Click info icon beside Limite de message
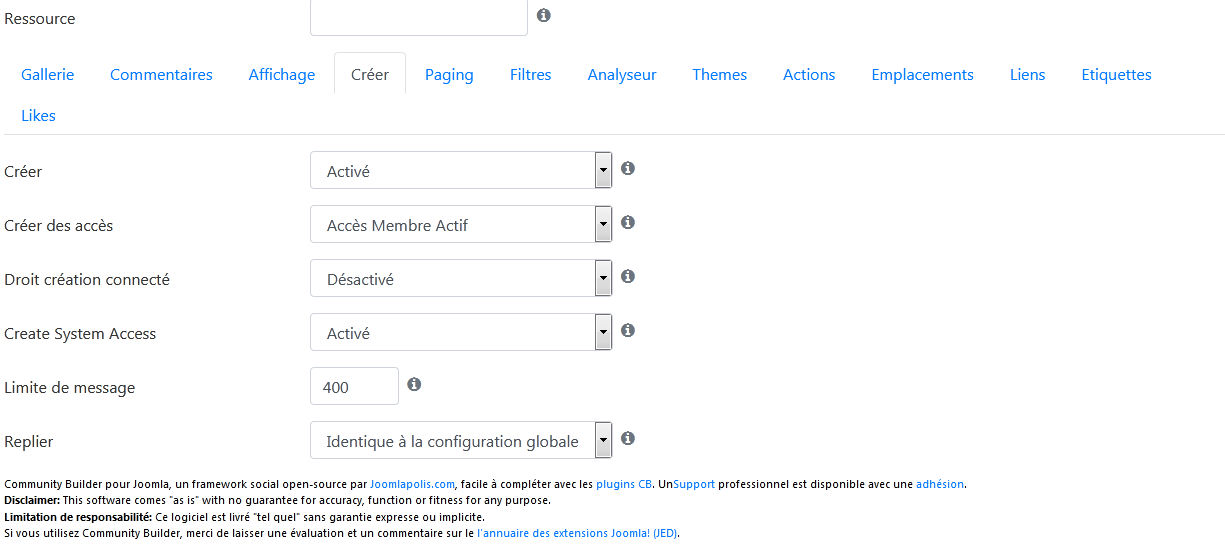 click(x=414, y=384)
